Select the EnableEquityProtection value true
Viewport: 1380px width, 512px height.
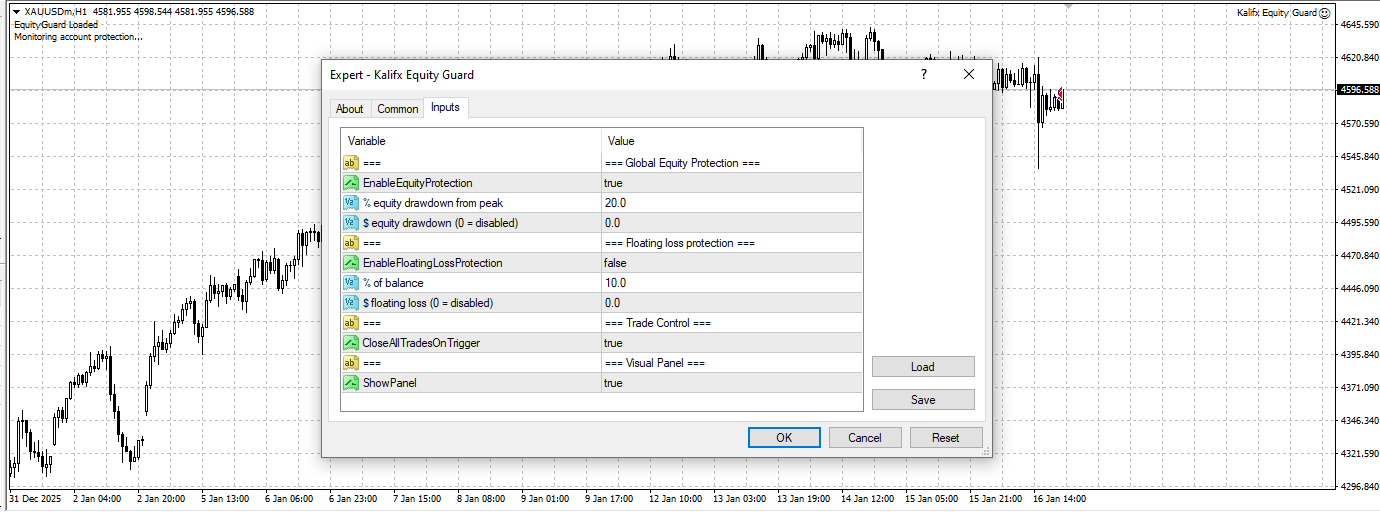point(613,183)
